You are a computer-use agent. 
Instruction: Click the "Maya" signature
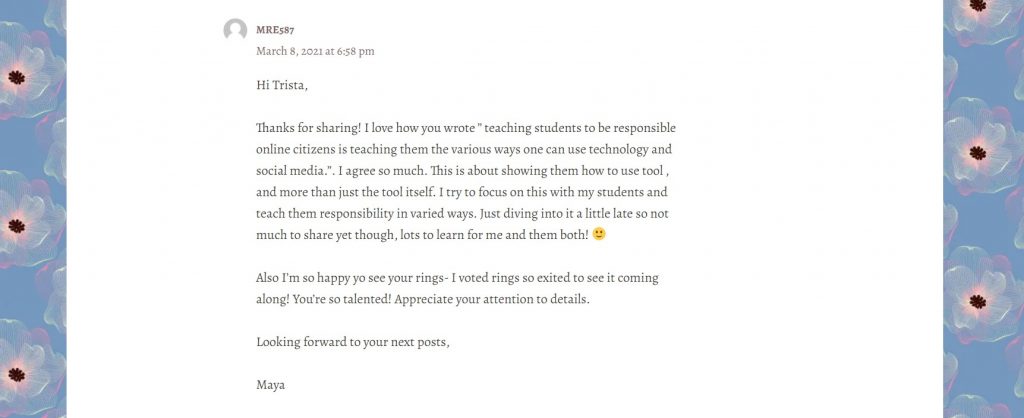(x=270, y=385)
